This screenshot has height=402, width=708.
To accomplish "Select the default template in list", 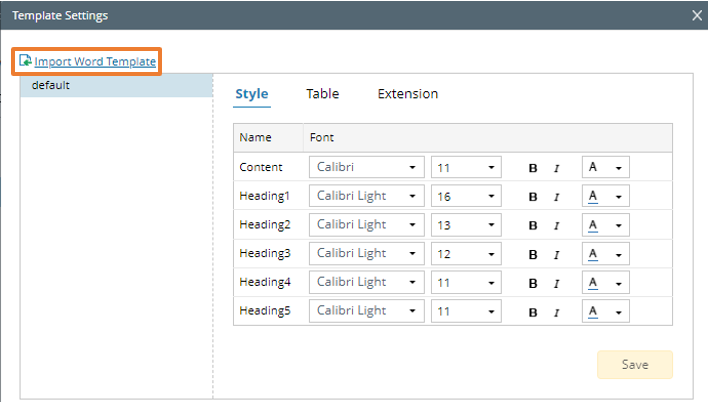I will (116, 86).
